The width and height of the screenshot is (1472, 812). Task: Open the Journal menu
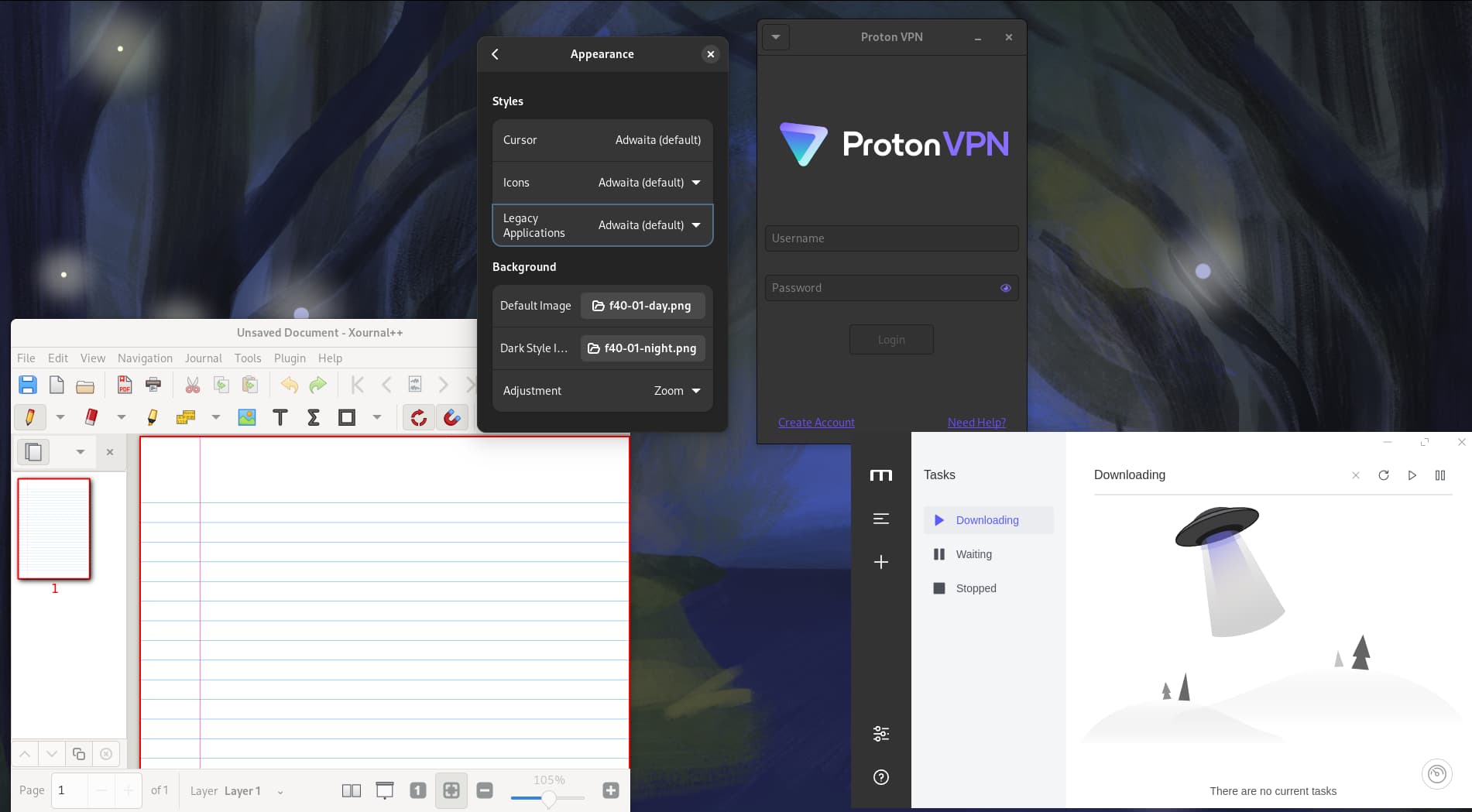[203, 358]
